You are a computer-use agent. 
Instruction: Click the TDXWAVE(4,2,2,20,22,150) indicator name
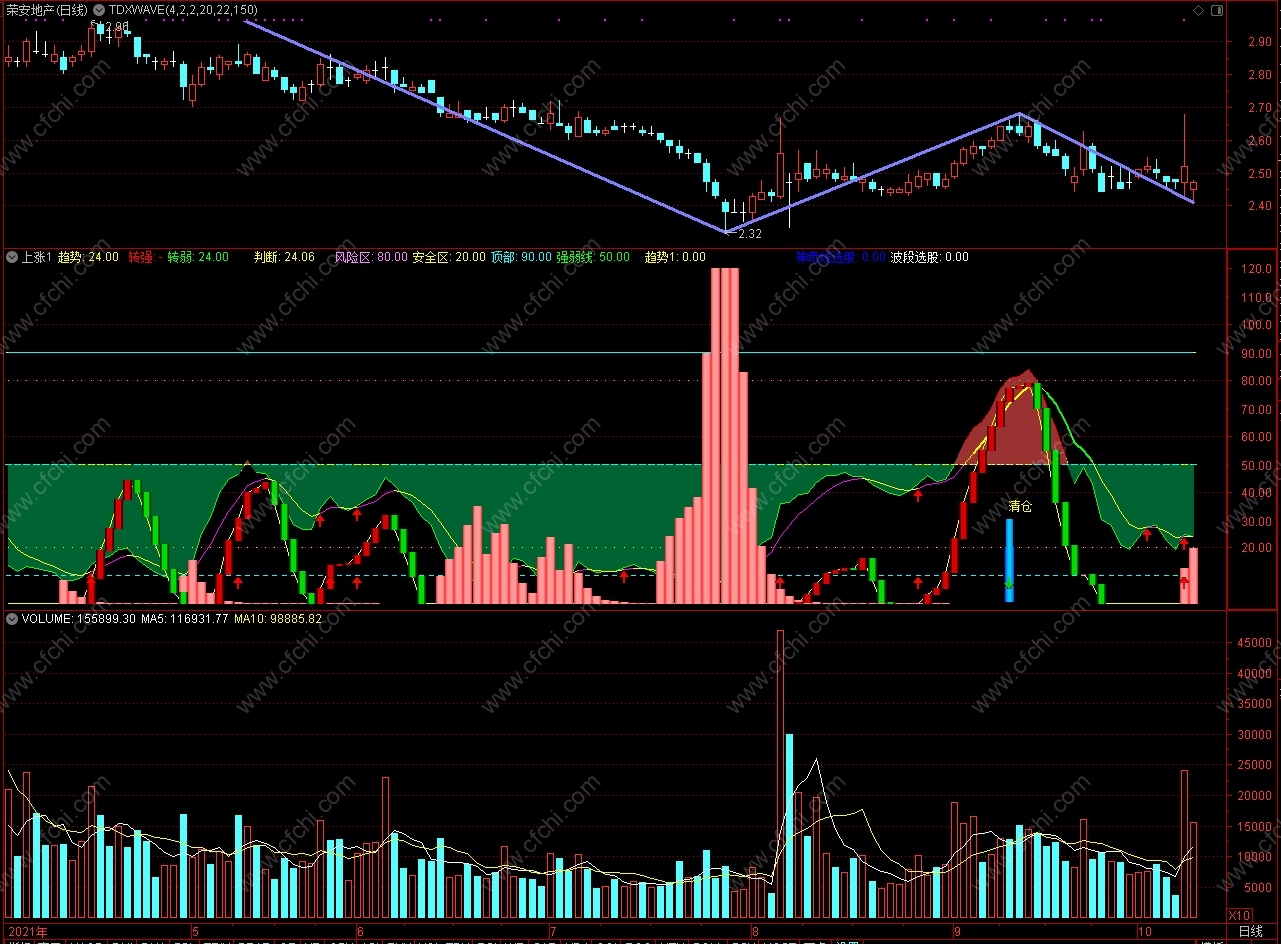coord(182,10)
